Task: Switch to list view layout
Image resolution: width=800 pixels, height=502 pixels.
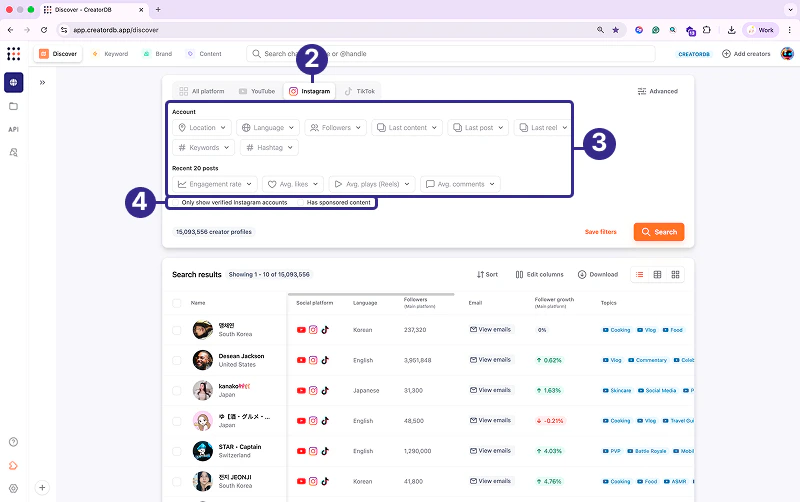Action: pos(639,274)
